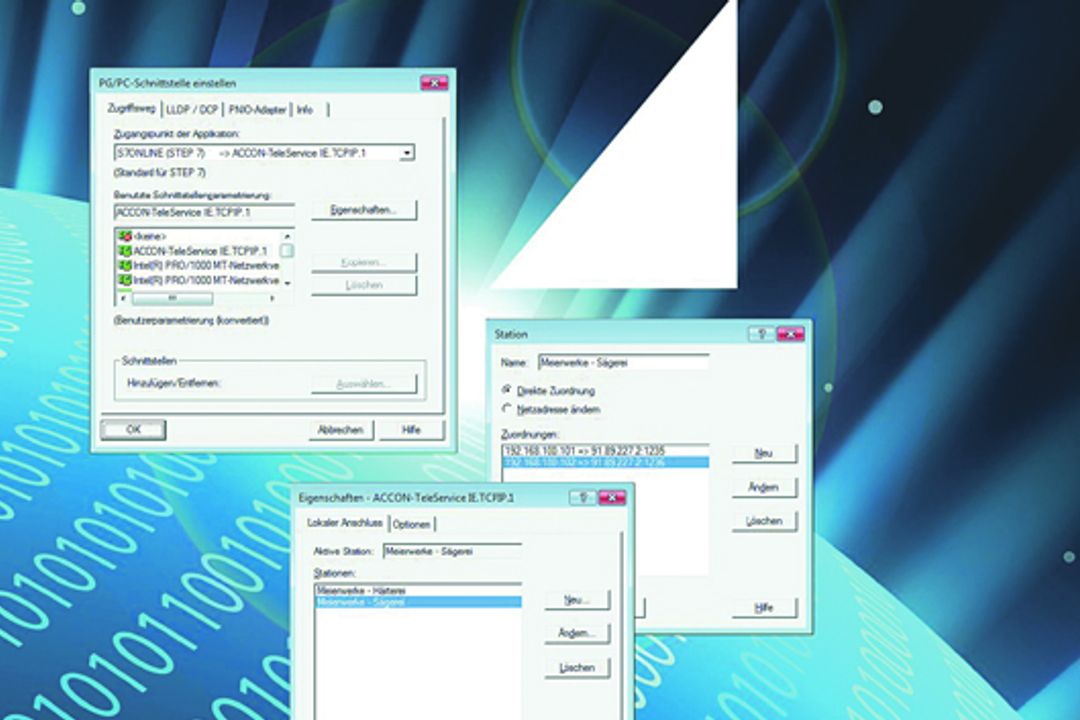Click Ändern in the Station dialog
1080x720 pixels.
(x=764, y=487)
